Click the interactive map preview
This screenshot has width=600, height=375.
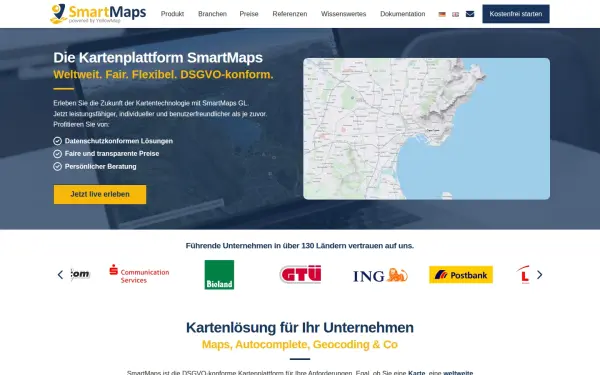427,129
